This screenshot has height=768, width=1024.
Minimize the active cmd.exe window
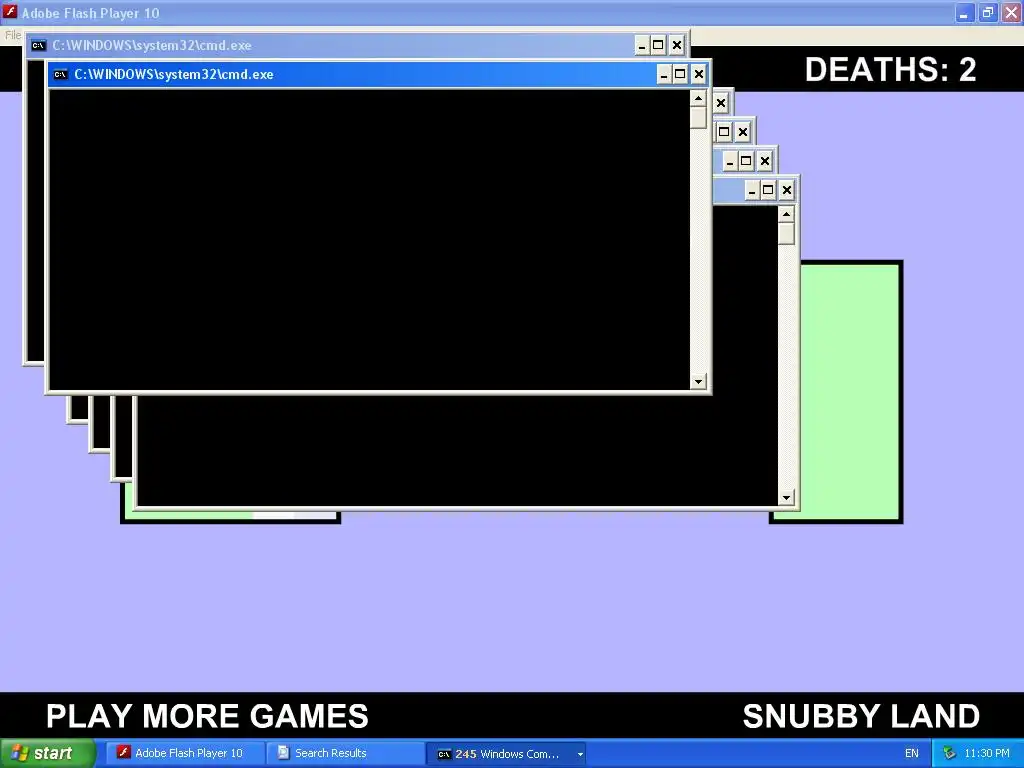pos(664,74)
